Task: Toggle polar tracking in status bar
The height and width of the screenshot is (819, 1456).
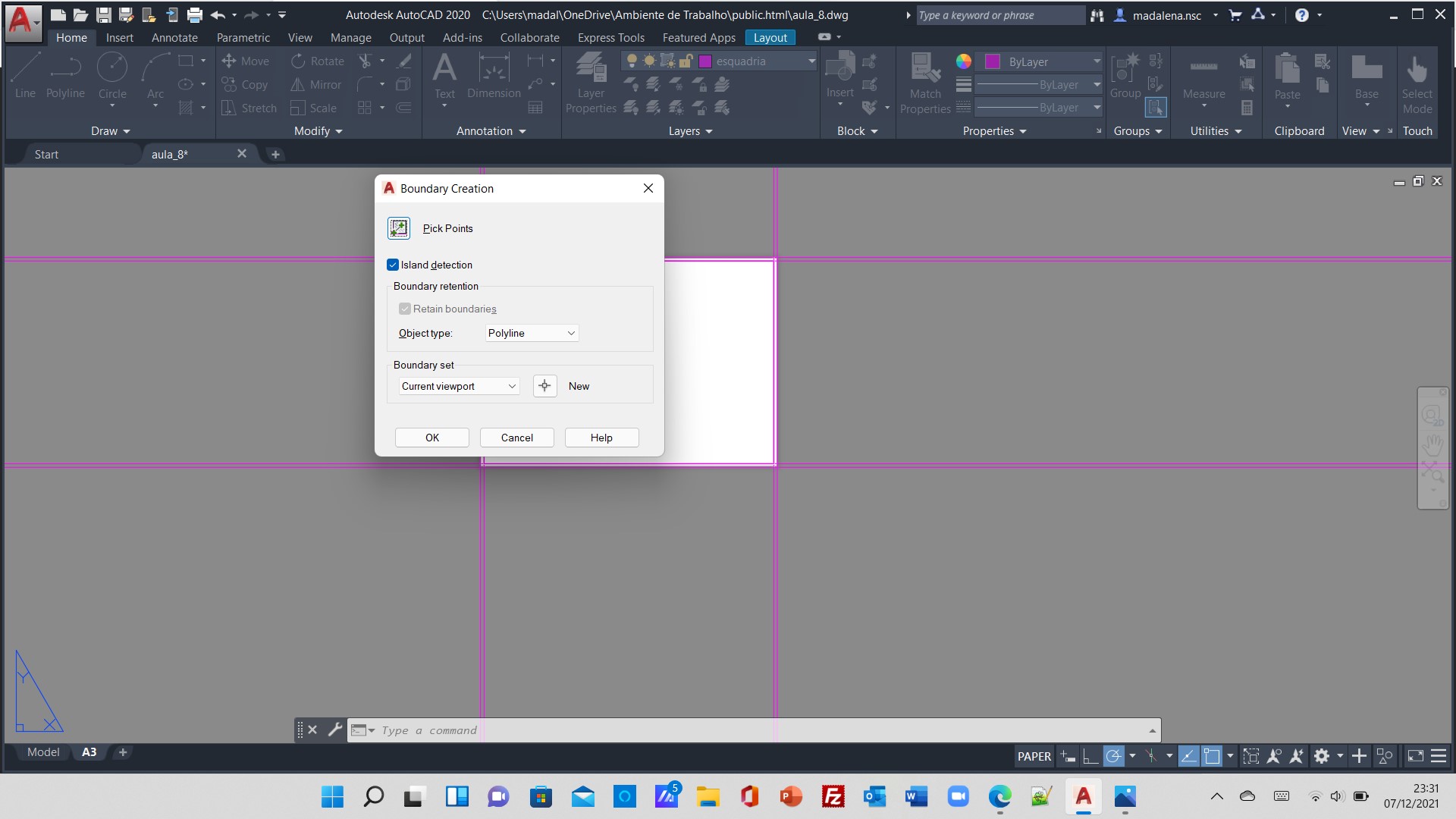Action: click(1113, 756)
